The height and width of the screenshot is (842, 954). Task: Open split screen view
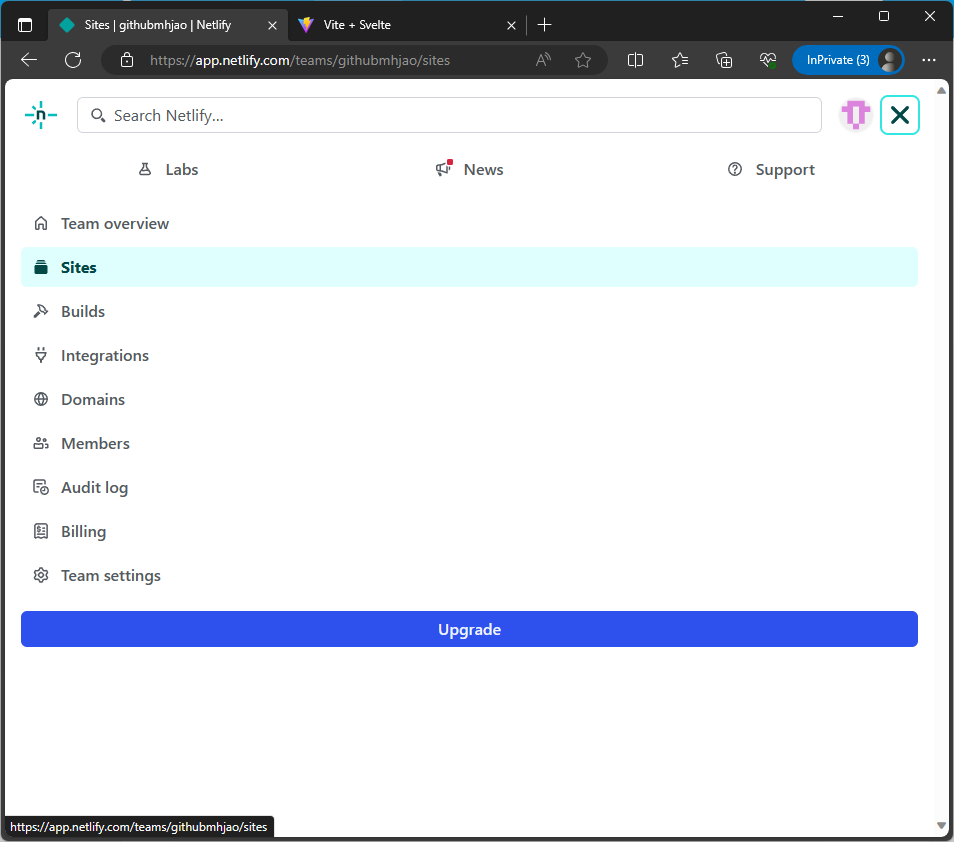[x=635, y=60]
